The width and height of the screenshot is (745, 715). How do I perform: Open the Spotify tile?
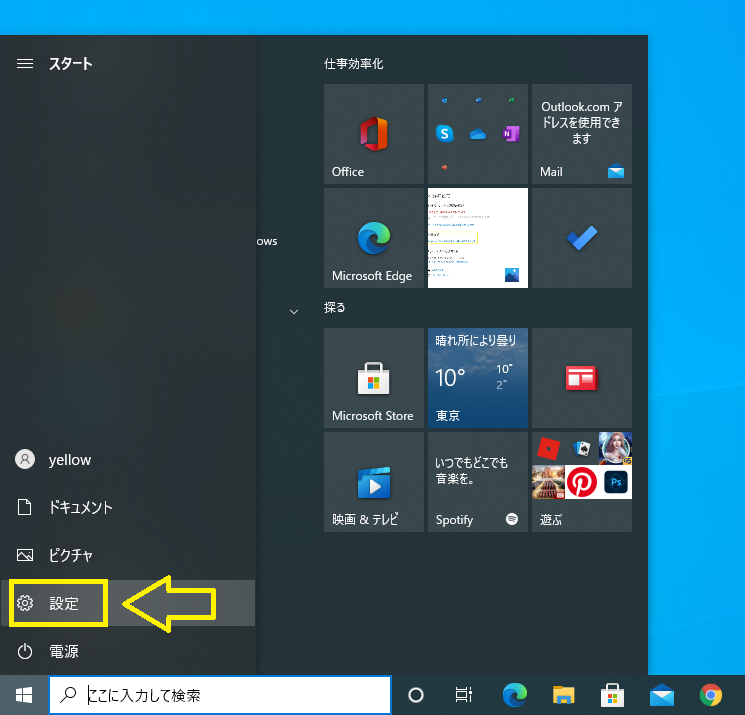(478, 482)
